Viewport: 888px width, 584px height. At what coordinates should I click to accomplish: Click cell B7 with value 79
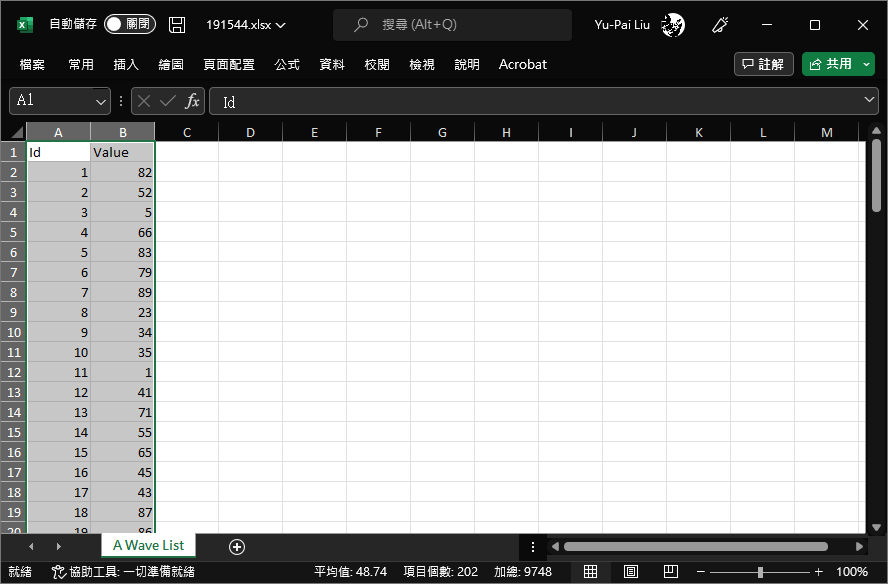122,272
